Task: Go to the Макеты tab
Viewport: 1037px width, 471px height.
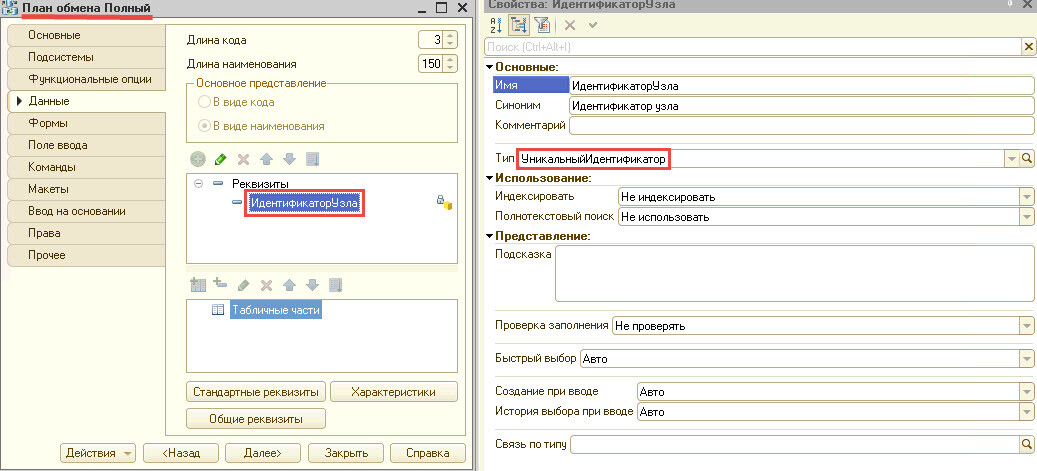Action: 86,189
